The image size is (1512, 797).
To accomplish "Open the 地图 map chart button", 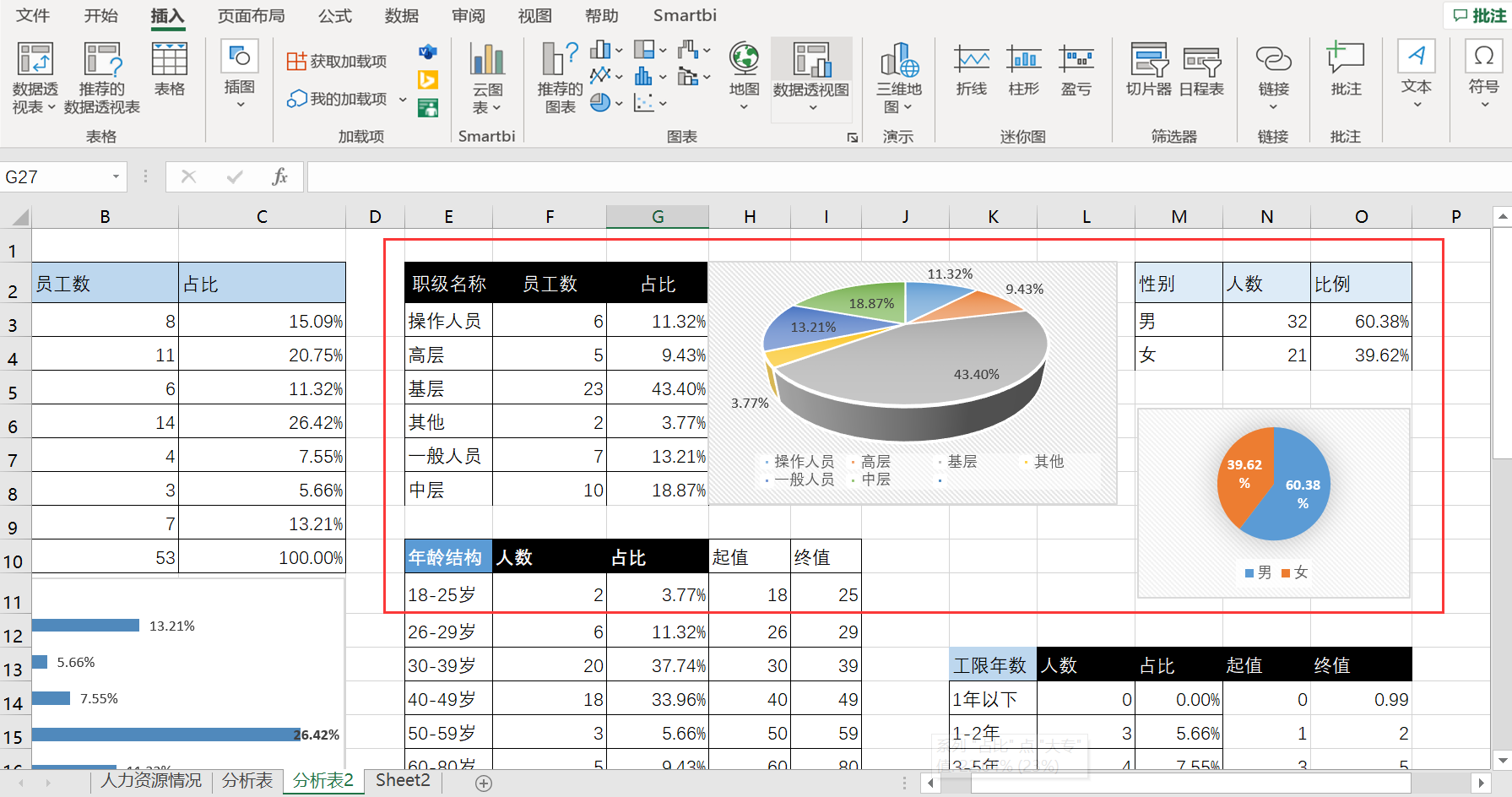I will coord(744,76).
